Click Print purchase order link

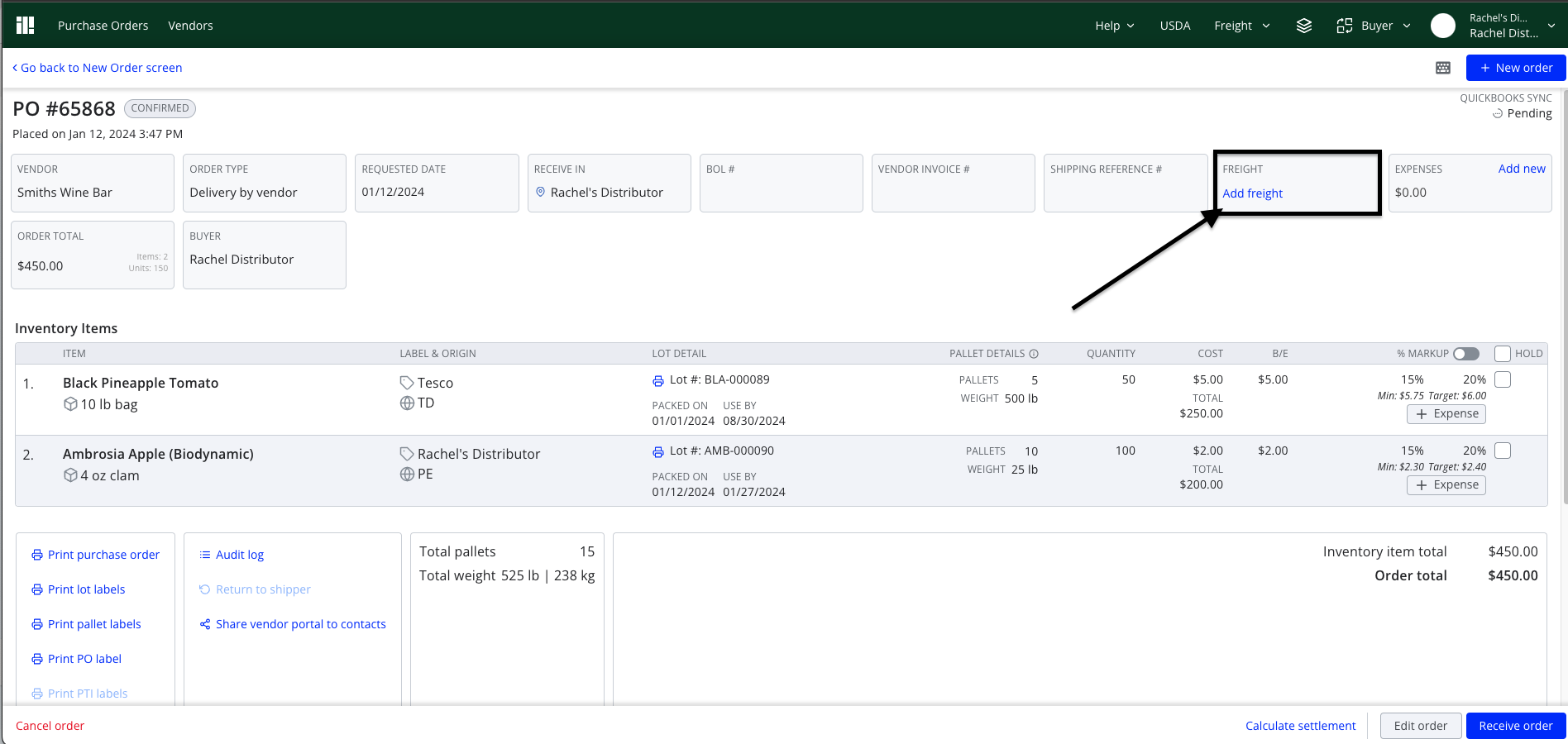(103, 555)
